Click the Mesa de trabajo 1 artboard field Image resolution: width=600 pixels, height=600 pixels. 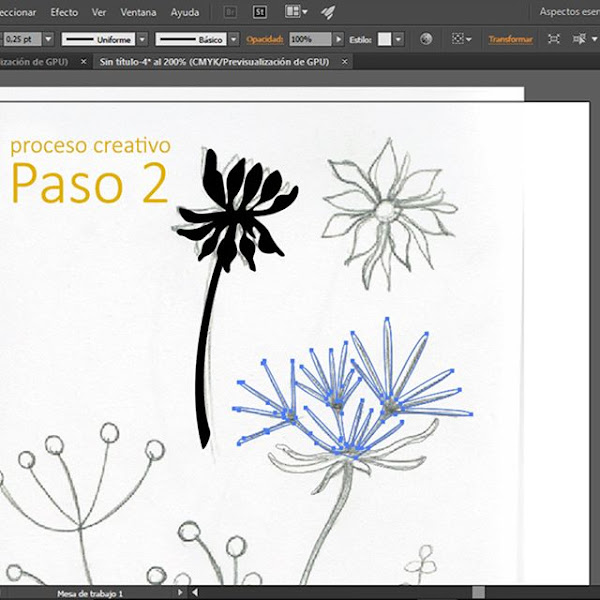tap(90, 593)
